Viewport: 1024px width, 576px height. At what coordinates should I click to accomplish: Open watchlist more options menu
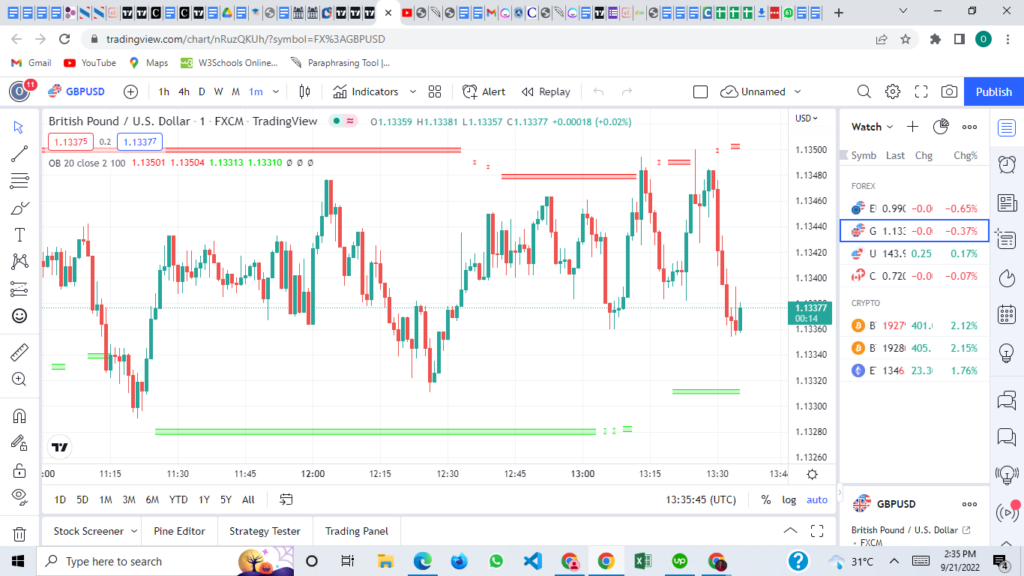[x=969, y=127]
